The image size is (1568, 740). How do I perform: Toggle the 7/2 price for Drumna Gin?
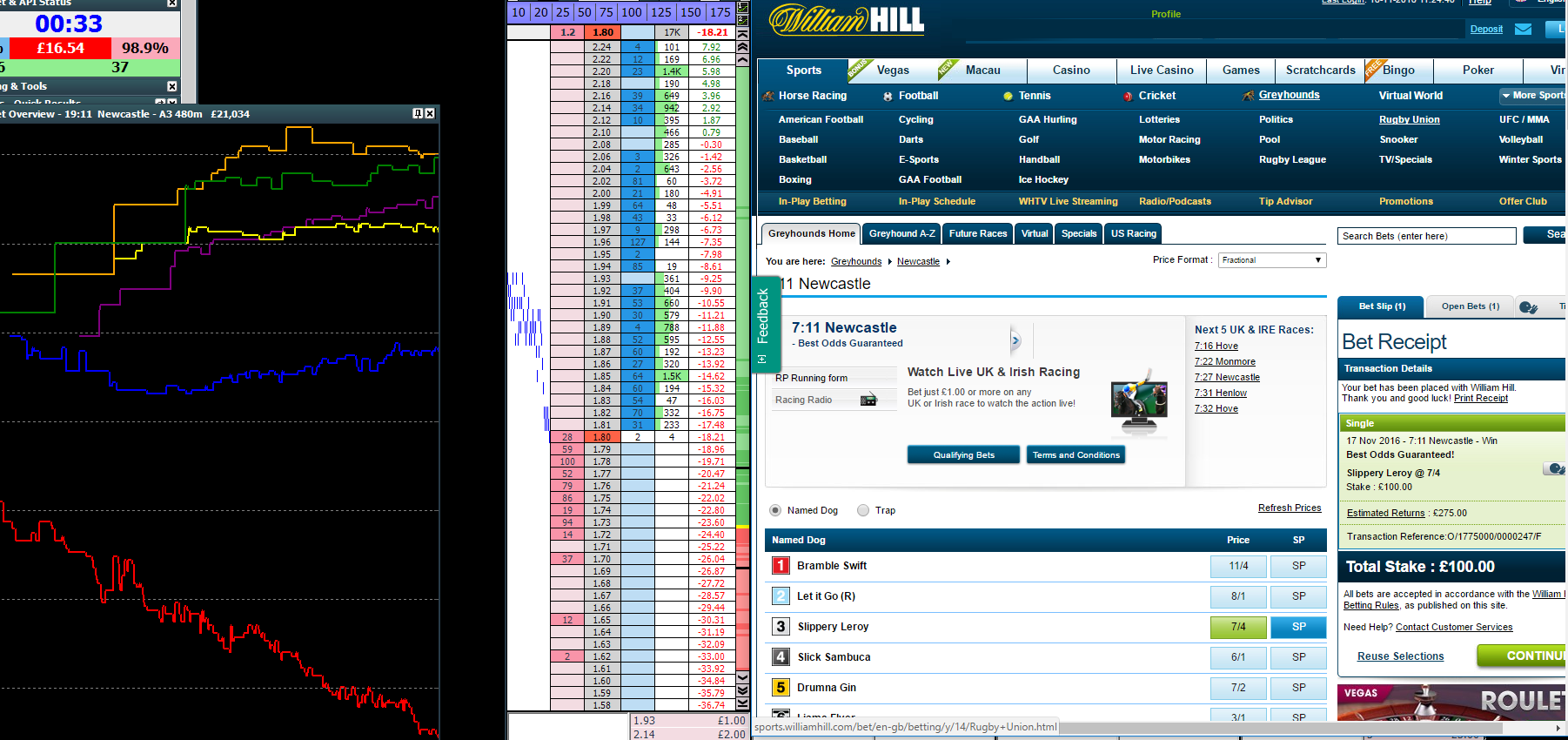(x=1238, y=688)
